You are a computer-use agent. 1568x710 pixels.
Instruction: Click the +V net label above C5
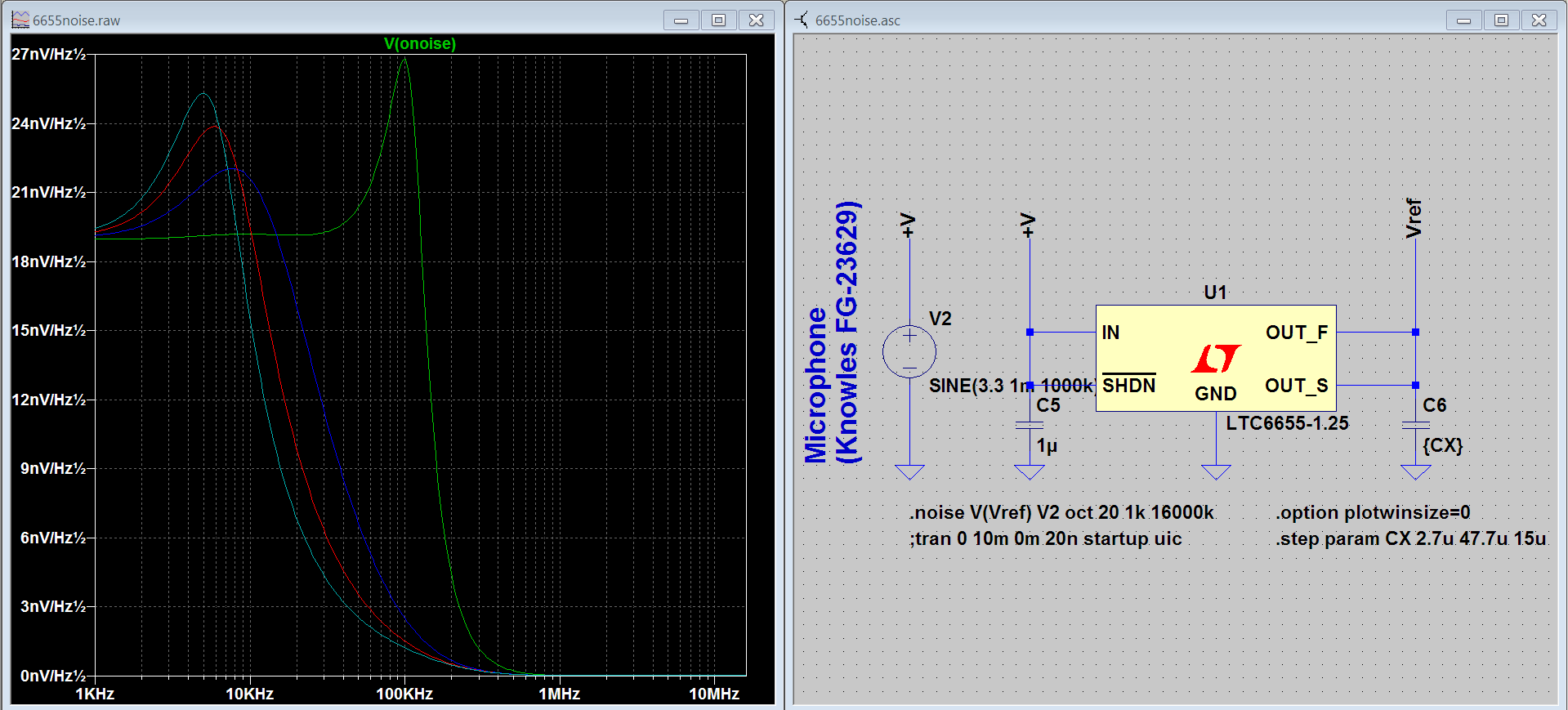coord(1028,226)
